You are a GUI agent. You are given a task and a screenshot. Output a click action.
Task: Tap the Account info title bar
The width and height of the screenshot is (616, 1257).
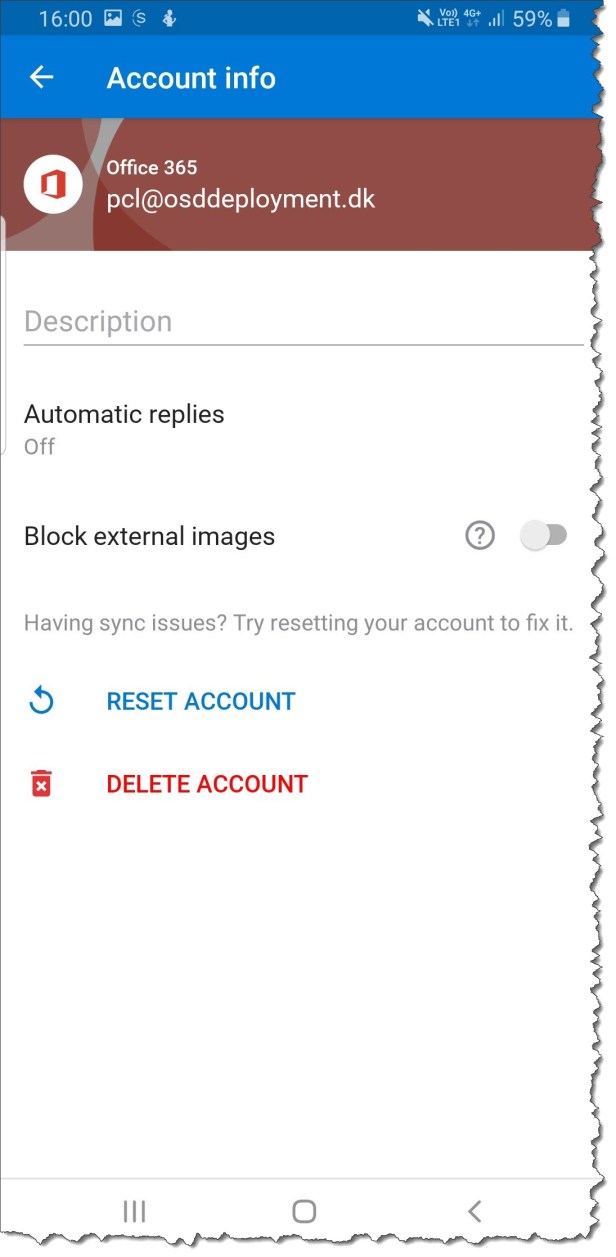[x=192, y=78]
